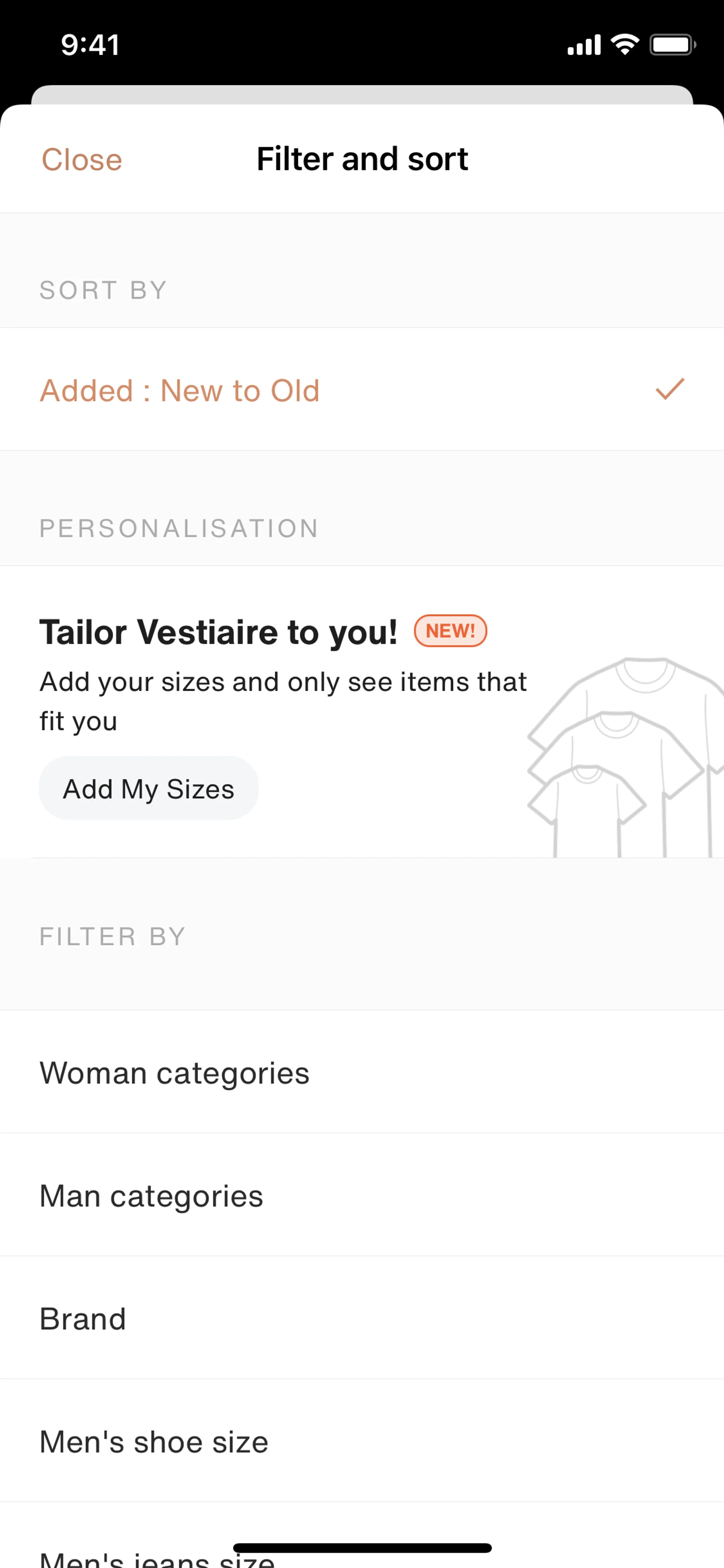
Task: Tap the NEW! badge
Action: point(450,631)
